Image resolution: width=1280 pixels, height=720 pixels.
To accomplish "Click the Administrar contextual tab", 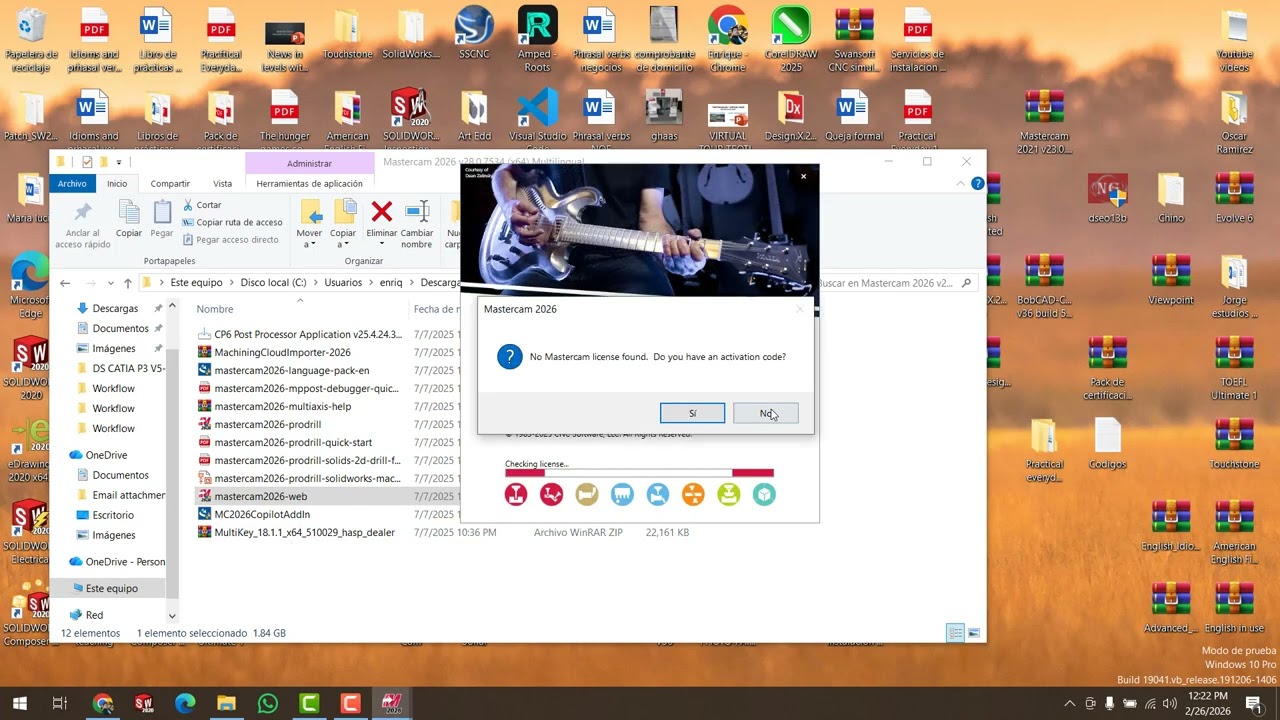I will coord(309,163).
